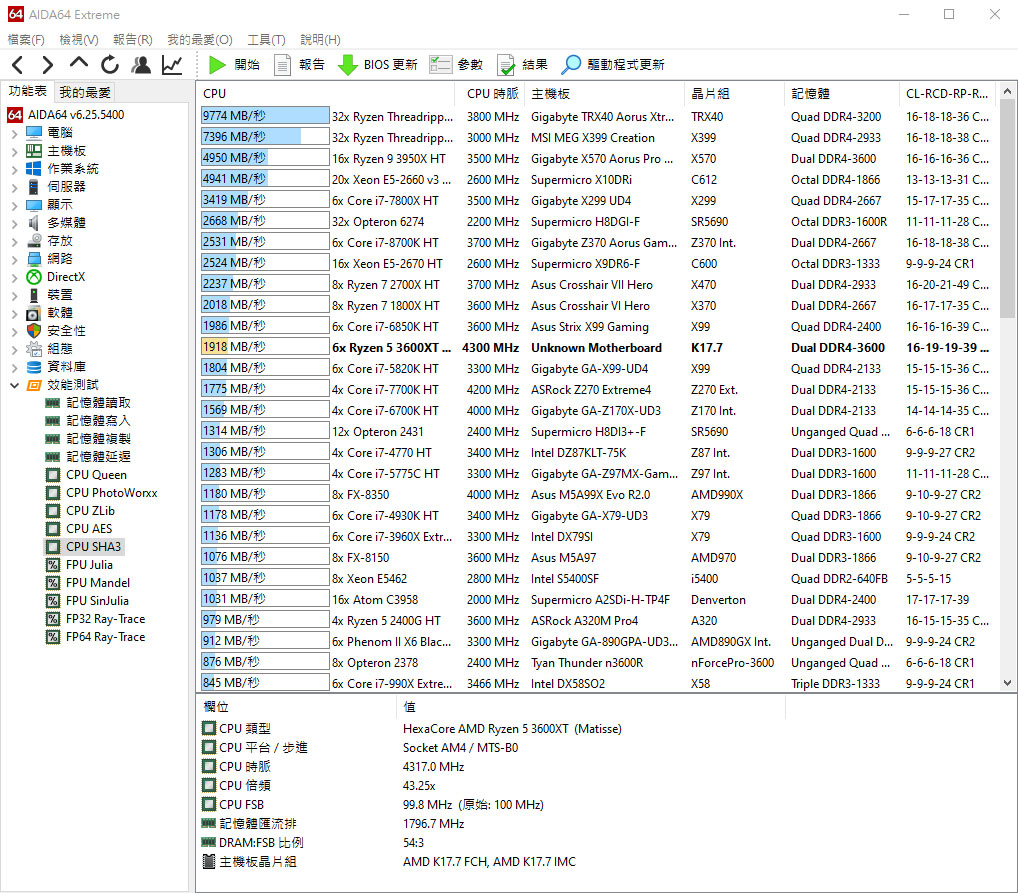Sort by the 主機板 column header
The image size is (1018, 893).
pyautogui.click(x=604, y=94)
